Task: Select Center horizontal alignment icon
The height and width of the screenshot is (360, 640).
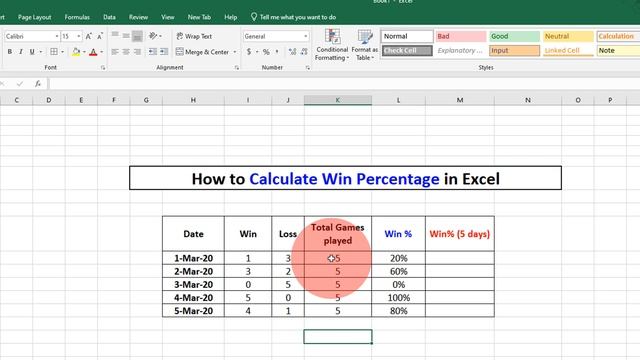Action: [x=126, y=52]
